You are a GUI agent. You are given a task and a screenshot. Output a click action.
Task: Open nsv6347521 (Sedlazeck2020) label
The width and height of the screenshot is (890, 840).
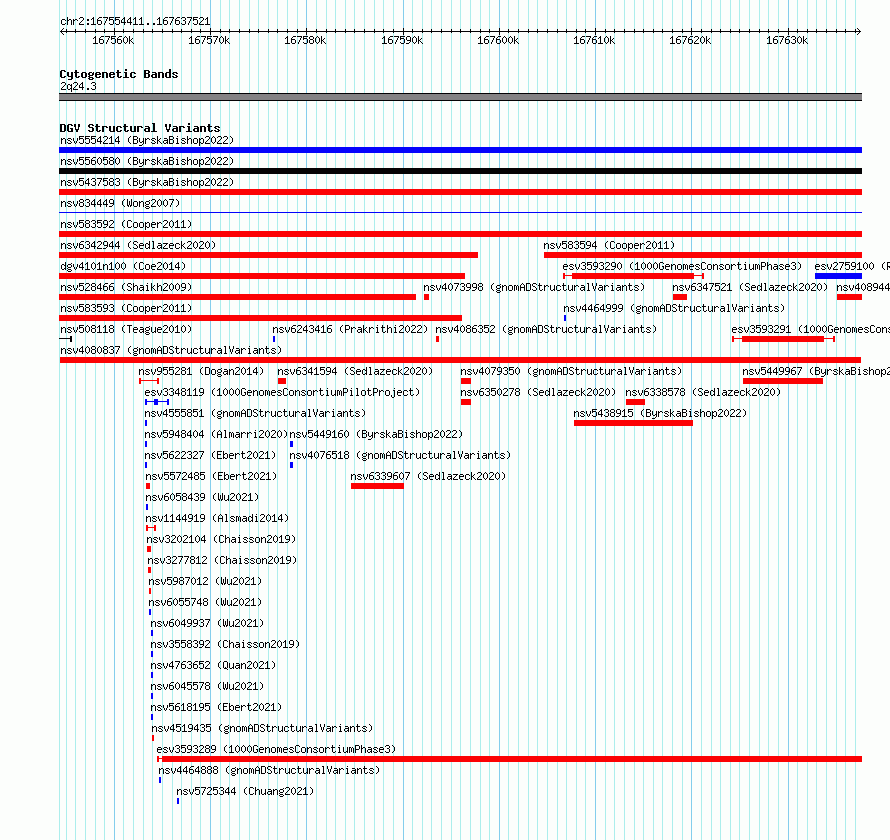tap(750, 287)
